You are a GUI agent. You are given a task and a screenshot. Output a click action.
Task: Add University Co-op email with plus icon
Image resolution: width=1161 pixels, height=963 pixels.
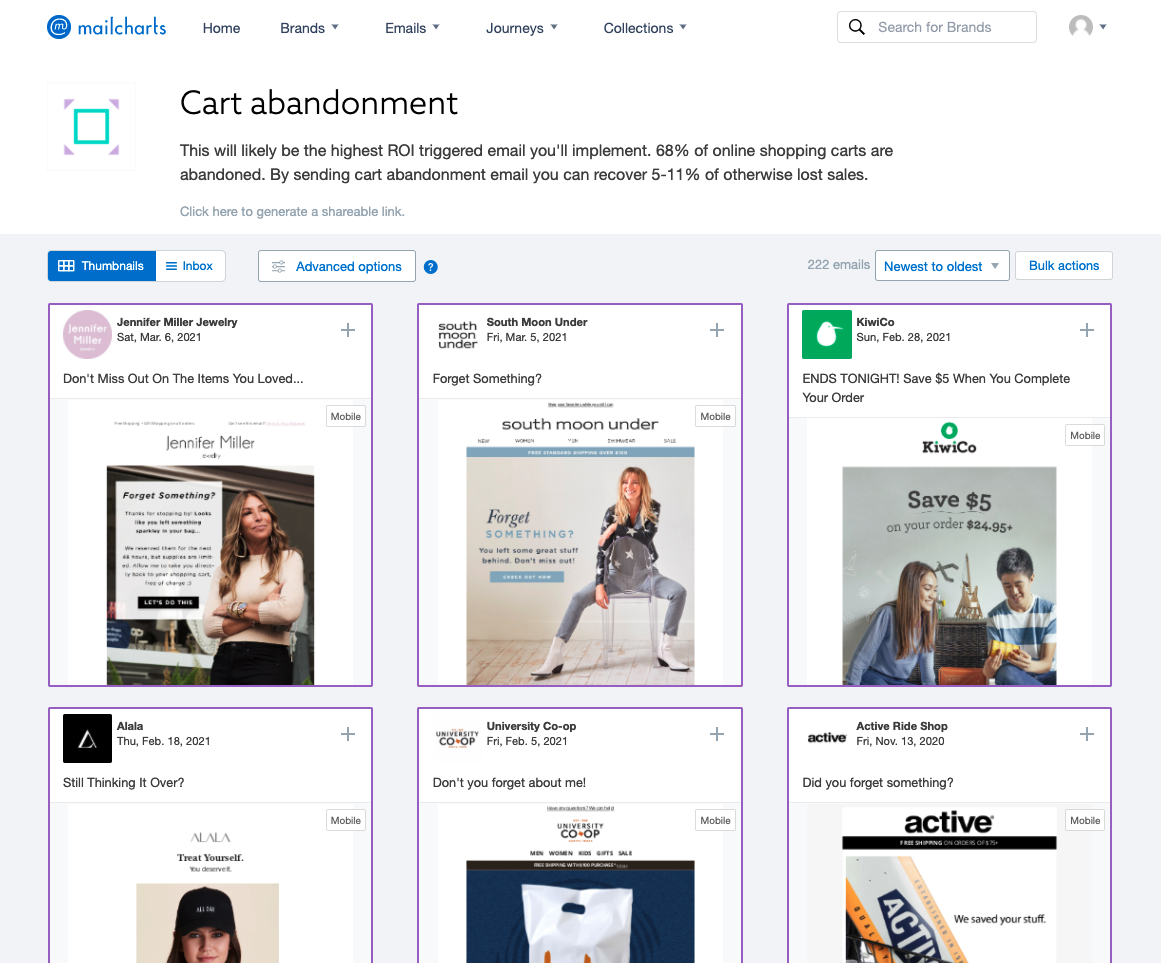click(717, 734)
